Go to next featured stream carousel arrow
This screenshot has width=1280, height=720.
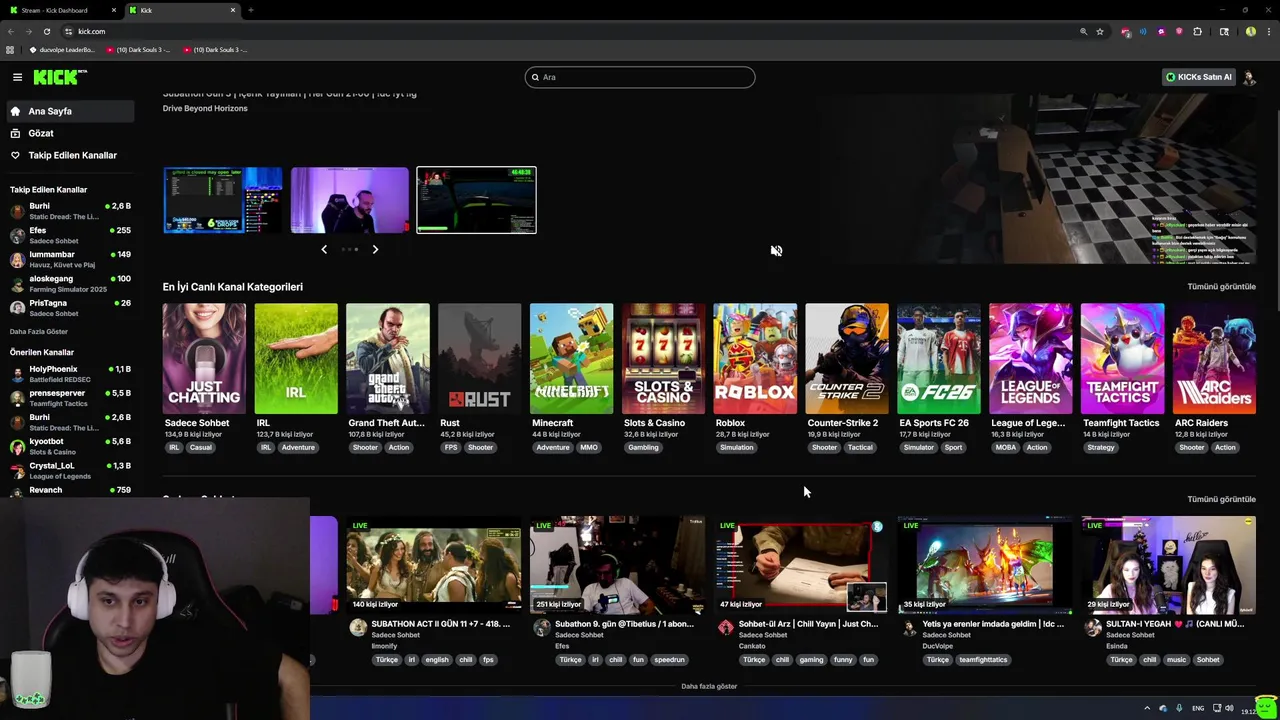click(x=375, y=249)
